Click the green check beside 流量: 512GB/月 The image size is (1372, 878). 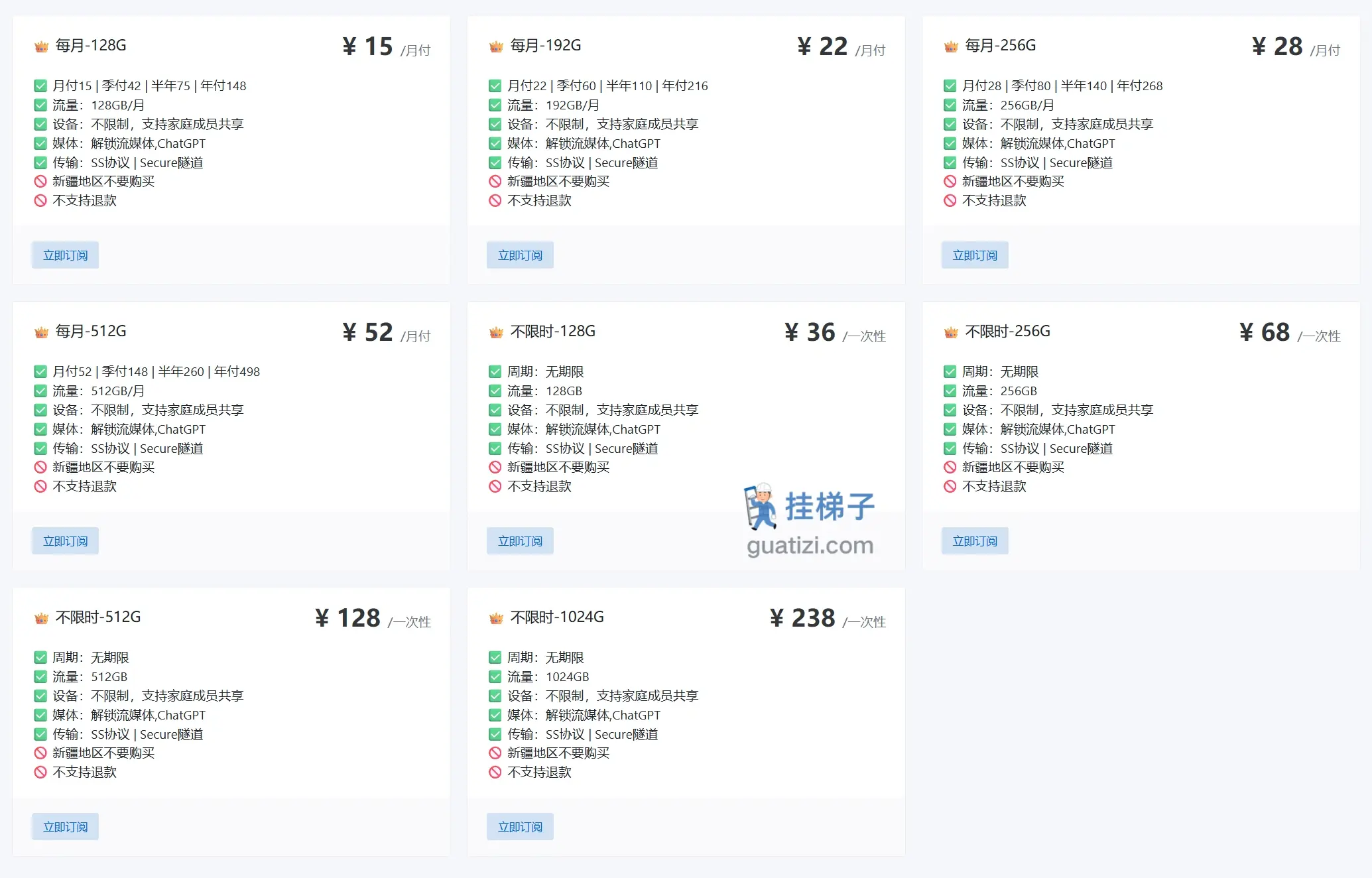pos(40,391)
